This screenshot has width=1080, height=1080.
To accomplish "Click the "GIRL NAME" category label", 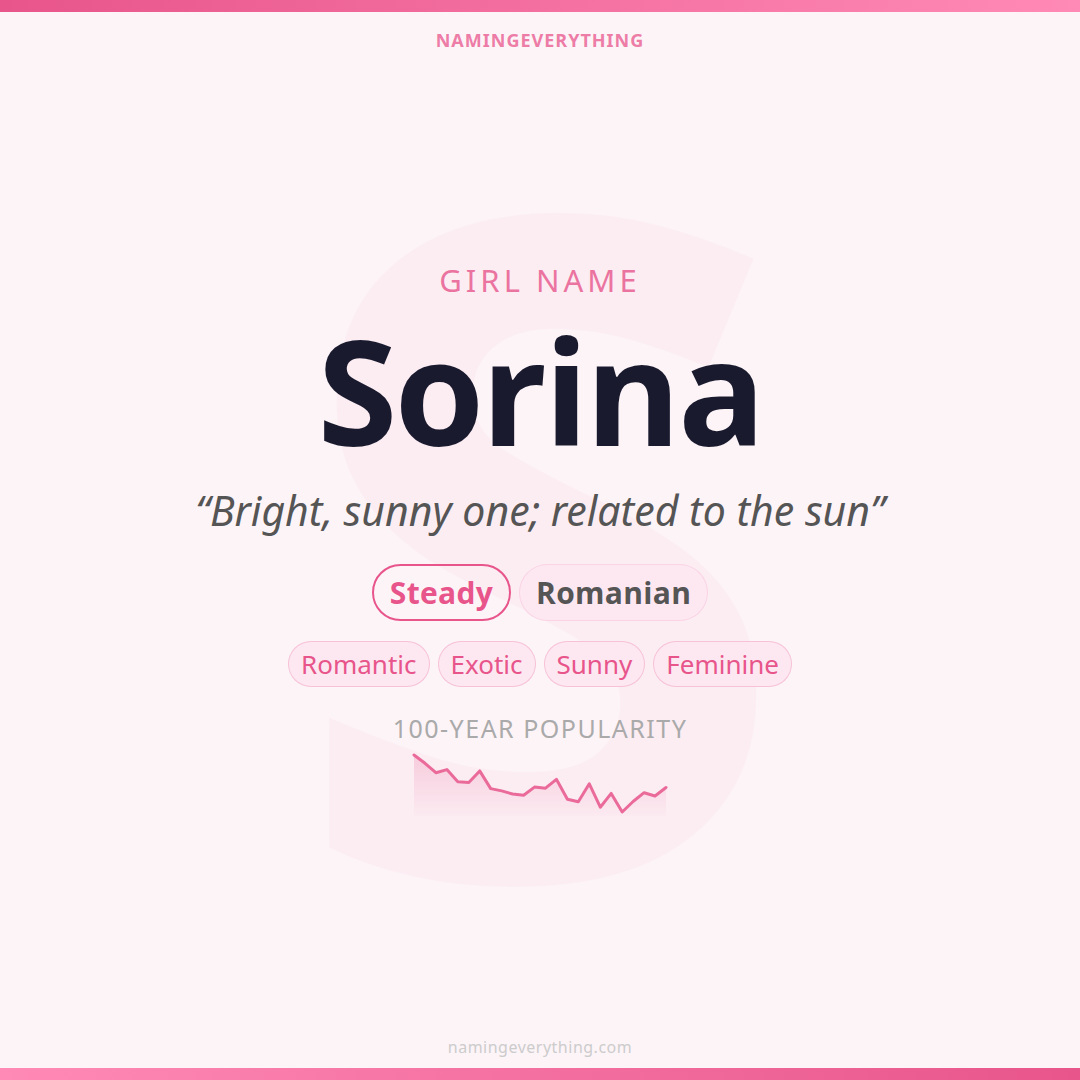I will tap(540, 282).
